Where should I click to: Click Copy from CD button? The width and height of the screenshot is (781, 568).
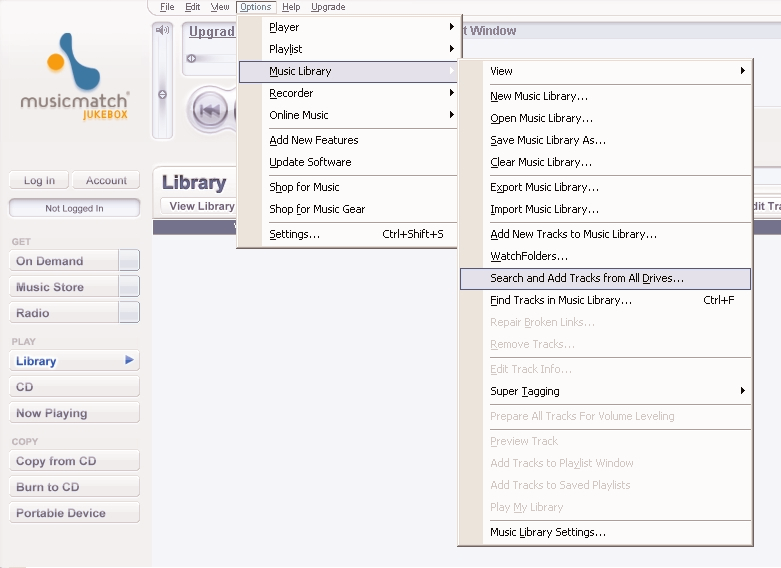[74, 460]
